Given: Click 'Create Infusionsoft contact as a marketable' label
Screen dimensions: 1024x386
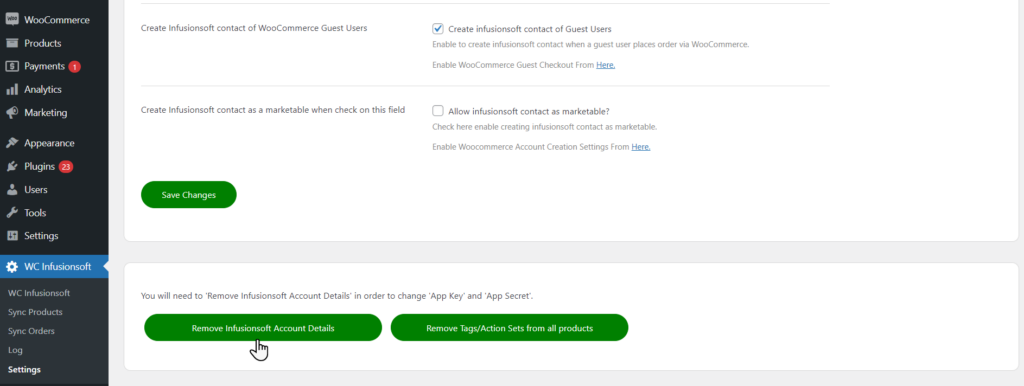Looking at the screenshot, I should [273, 110].
